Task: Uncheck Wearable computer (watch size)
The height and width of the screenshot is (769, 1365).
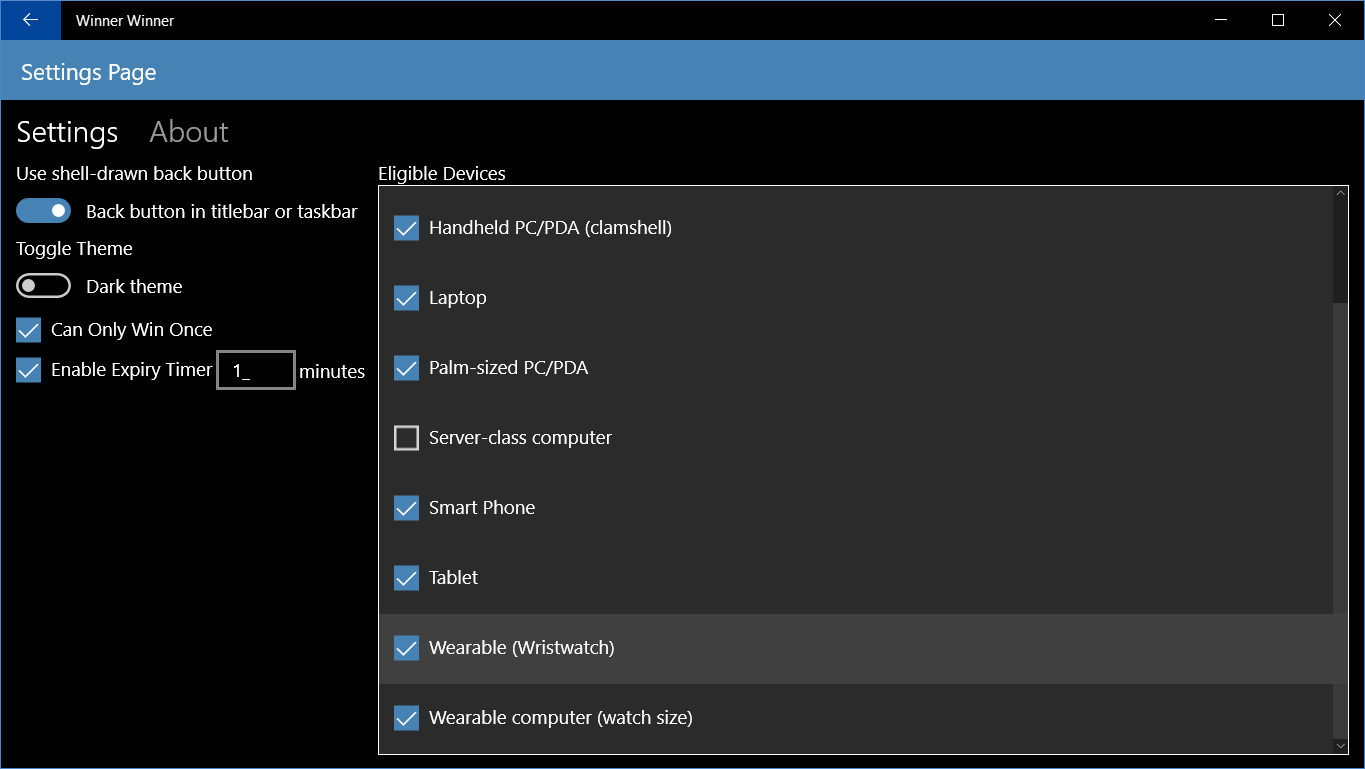Action: [406, 718]
